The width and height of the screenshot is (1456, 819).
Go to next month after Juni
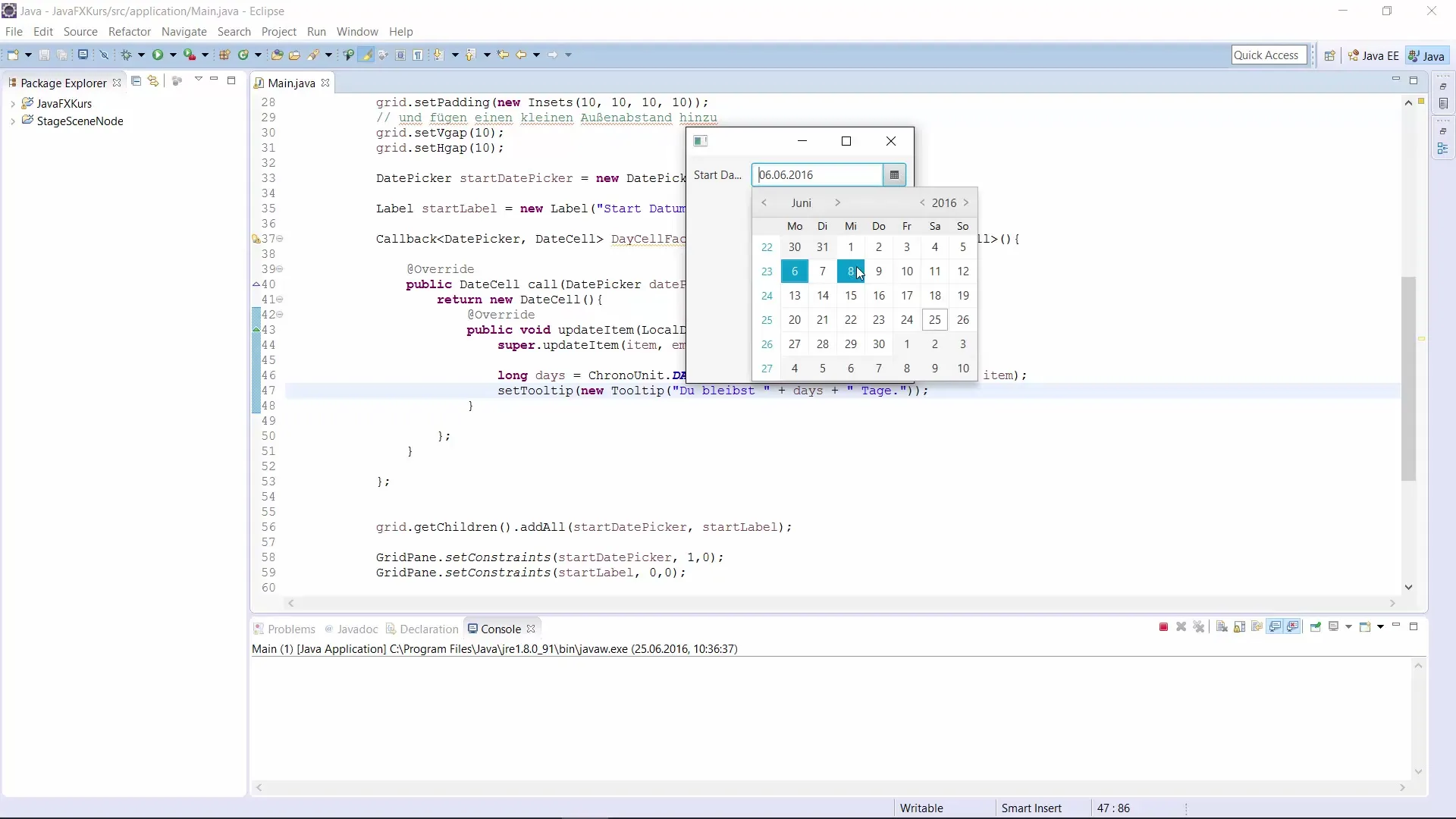[837, 203]
